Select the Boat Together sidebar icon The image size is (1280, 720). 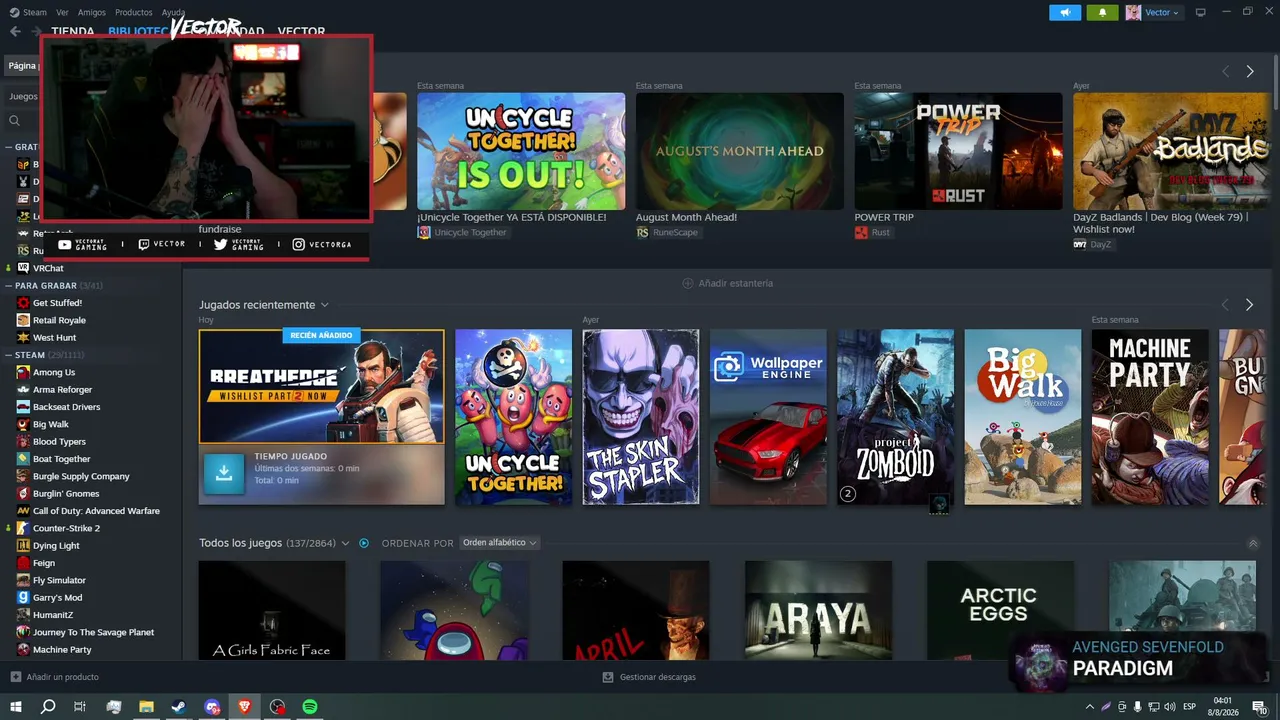[x=23, y=459]
